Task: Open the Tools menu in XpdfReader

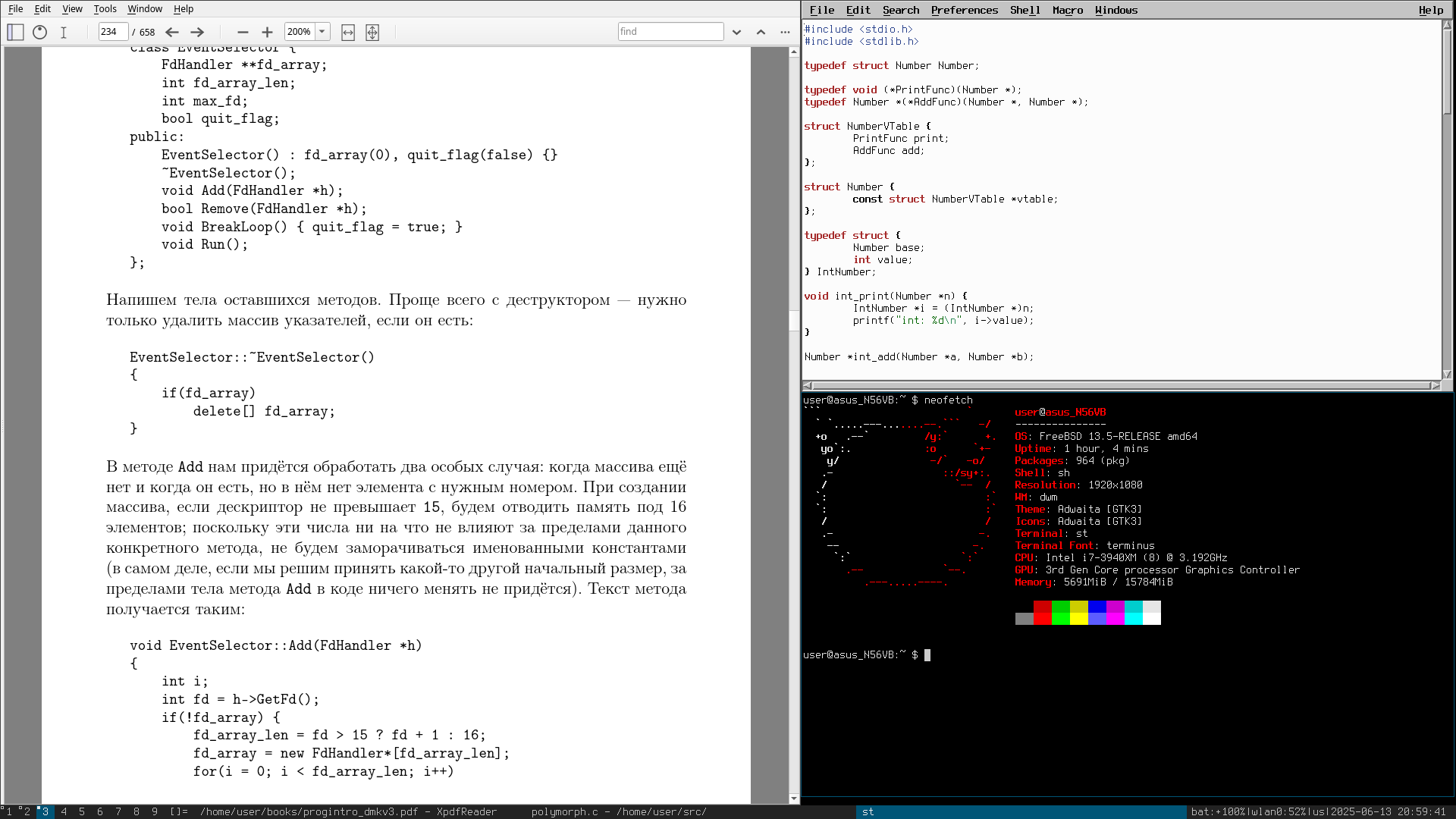Action: (x=105, y=9)
